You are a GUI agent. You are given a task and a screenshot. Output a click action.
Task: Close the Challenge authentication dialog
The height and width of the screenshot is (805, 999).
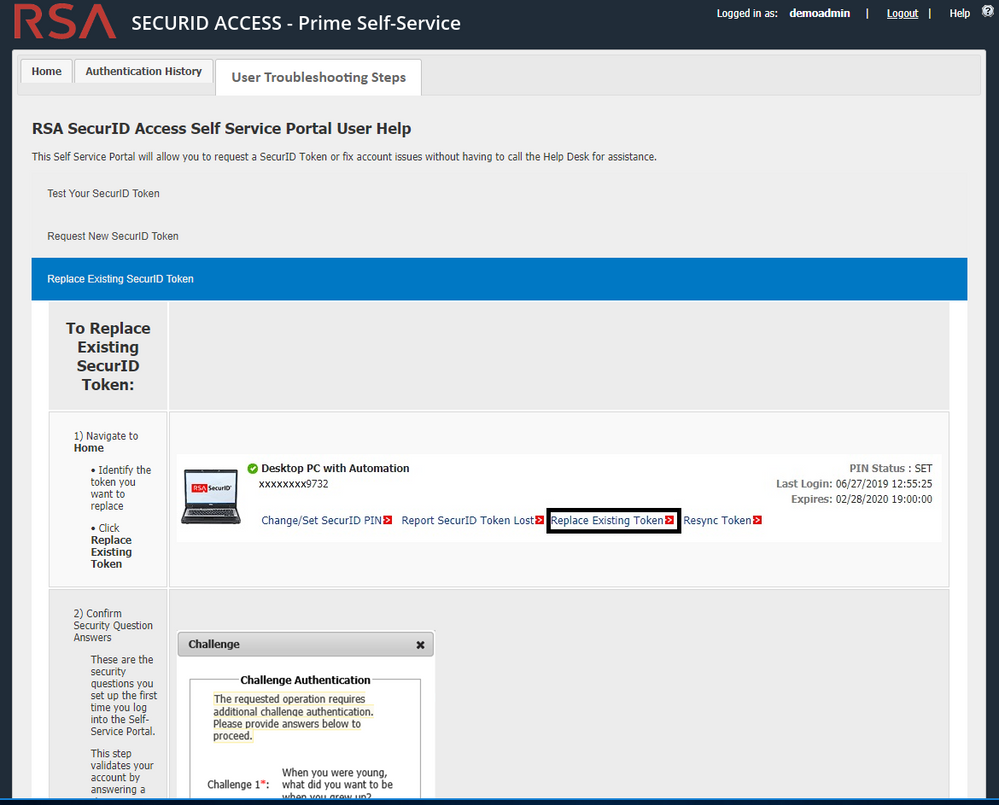(420, 644)
